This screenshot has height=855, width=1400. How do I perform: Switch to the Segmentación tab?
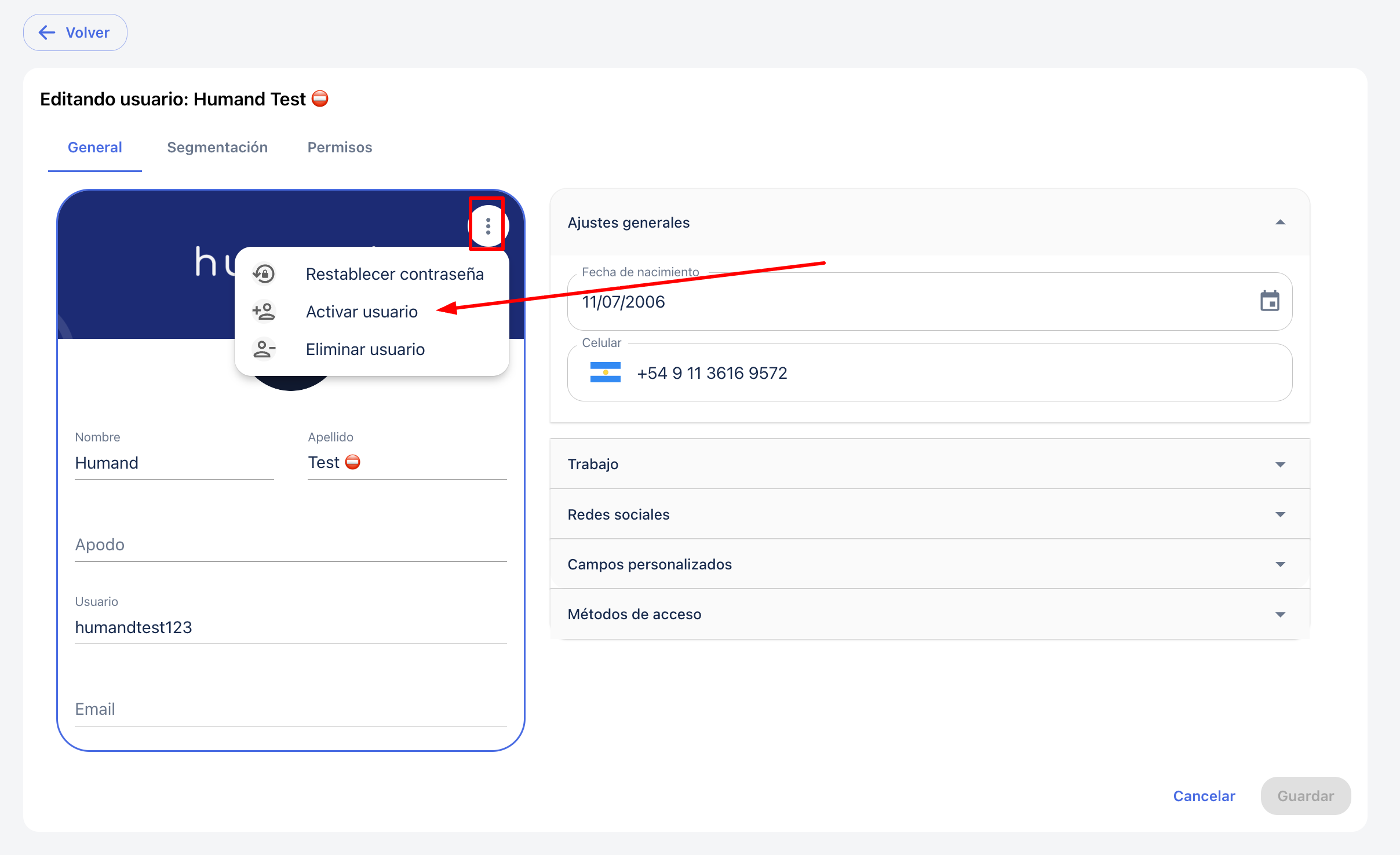click(x=217, y=147)
